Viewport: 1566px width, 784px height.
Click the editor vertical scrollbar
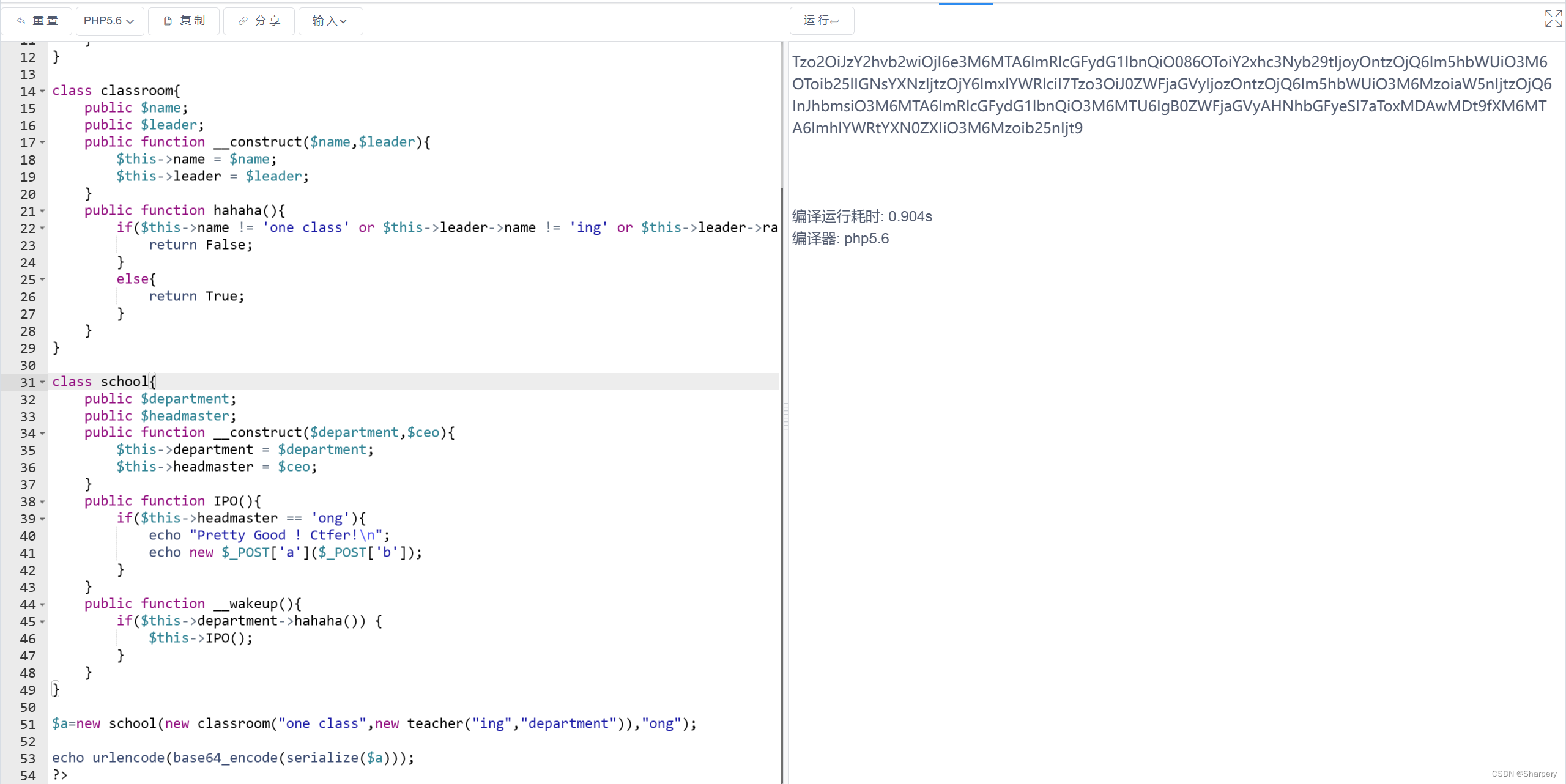[781, 486]
